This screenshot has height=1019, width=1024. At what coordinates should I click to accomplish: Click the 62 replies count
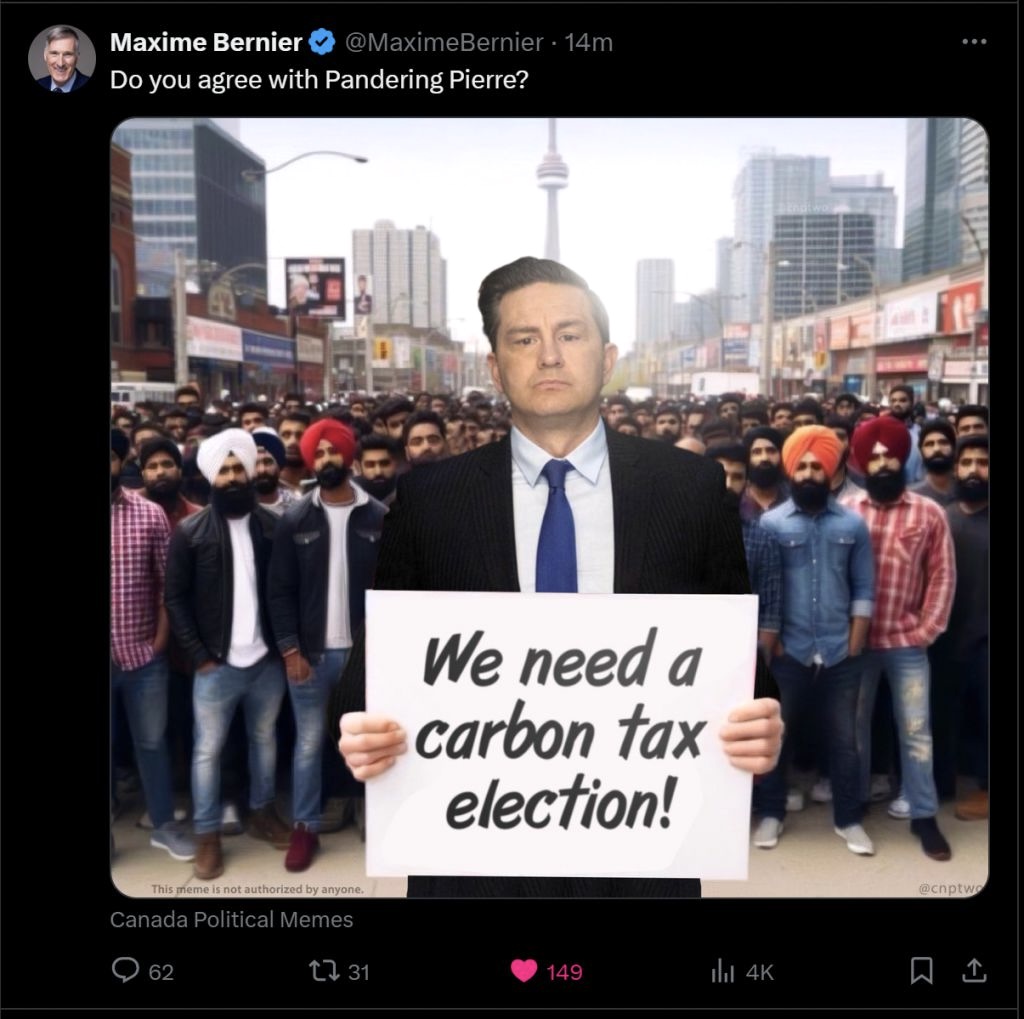click(x=161, y=973)
